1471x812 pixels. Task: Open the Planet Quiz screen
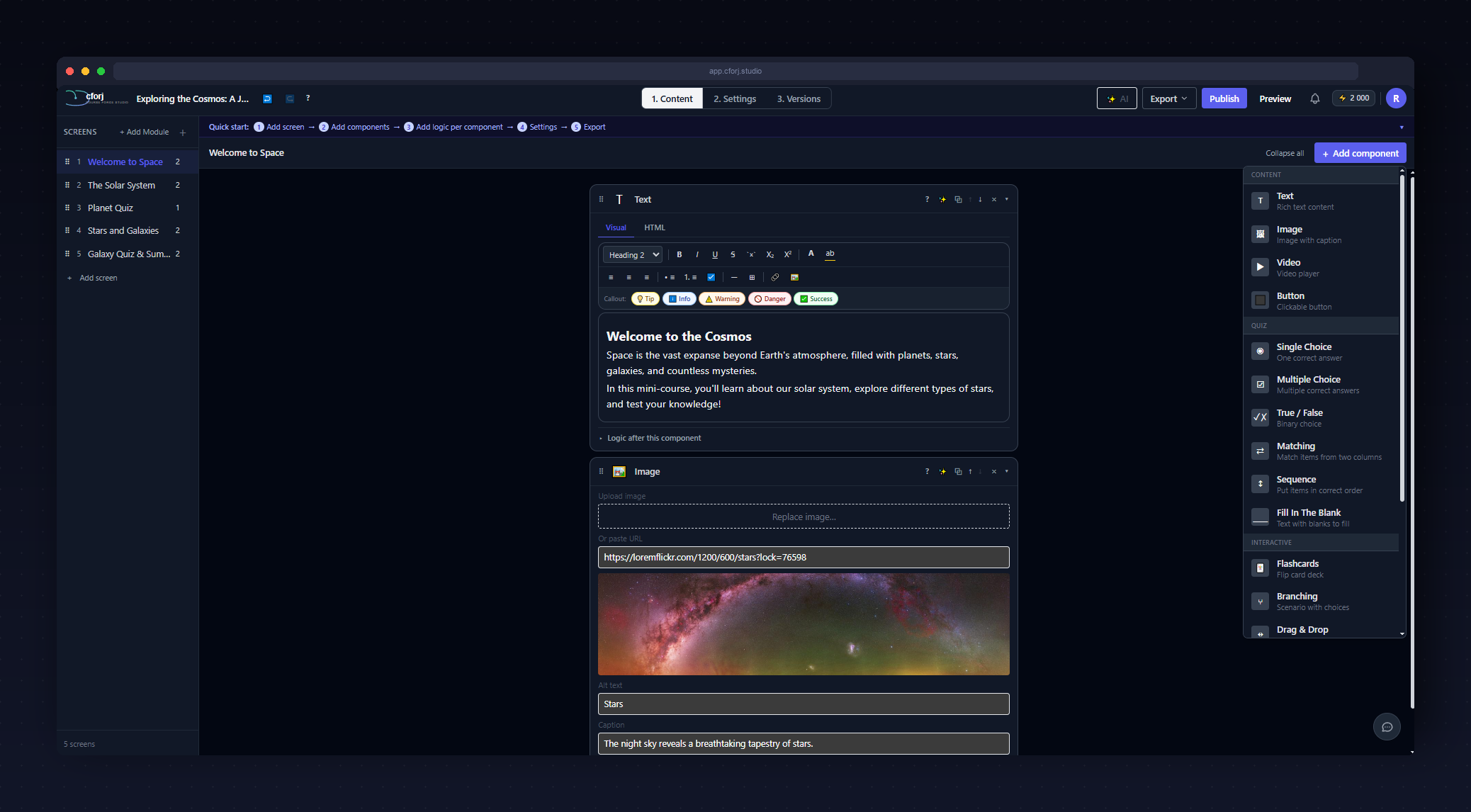tap(128, 208)
